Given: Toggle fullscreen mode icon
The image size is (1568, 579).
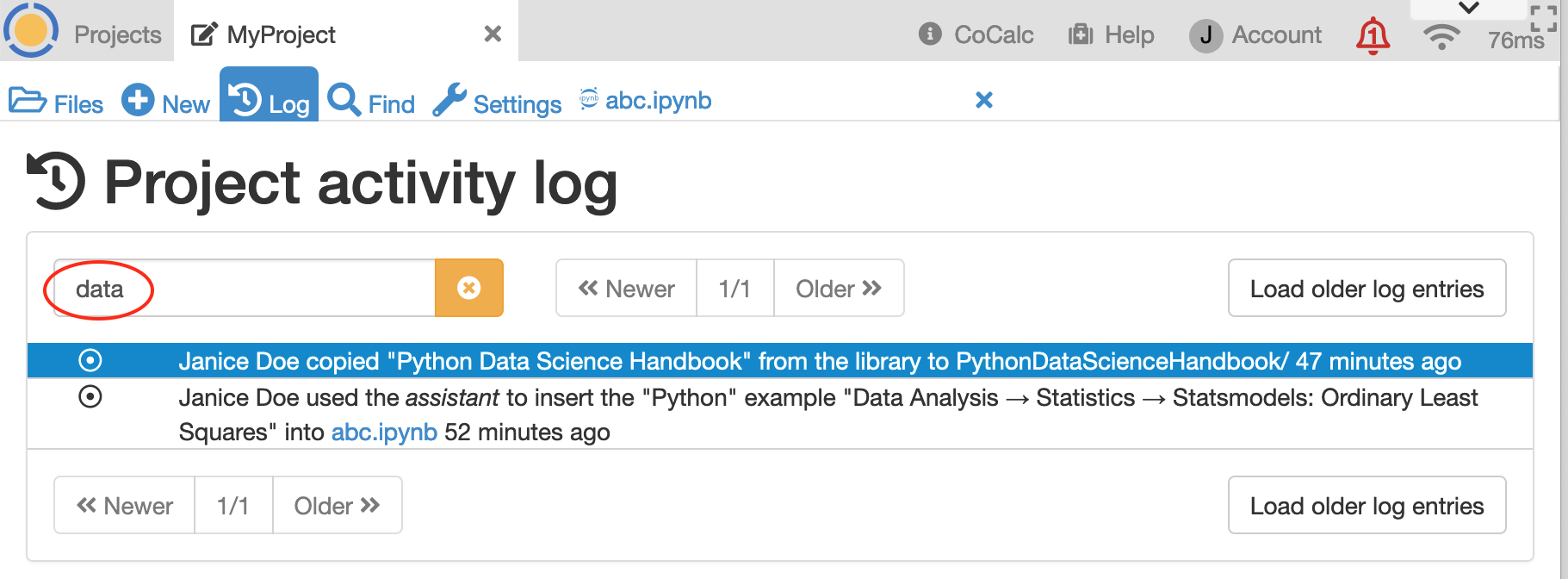Looking at the screenshot, I should 1543,18.
